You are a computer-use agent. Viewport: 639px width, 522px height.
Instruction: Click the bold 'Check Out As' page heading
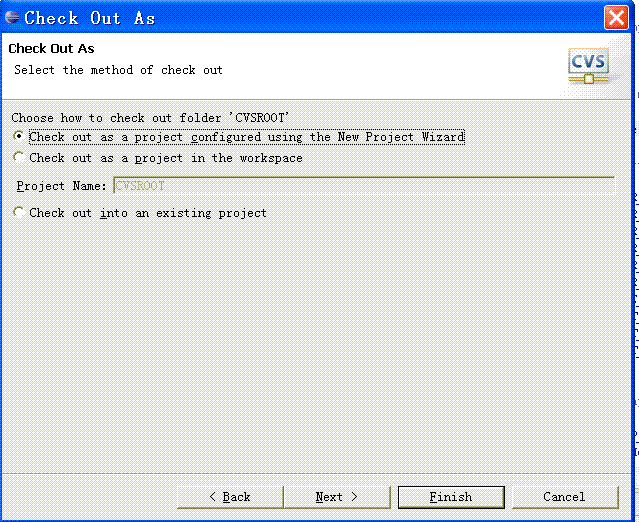point(51,48)
